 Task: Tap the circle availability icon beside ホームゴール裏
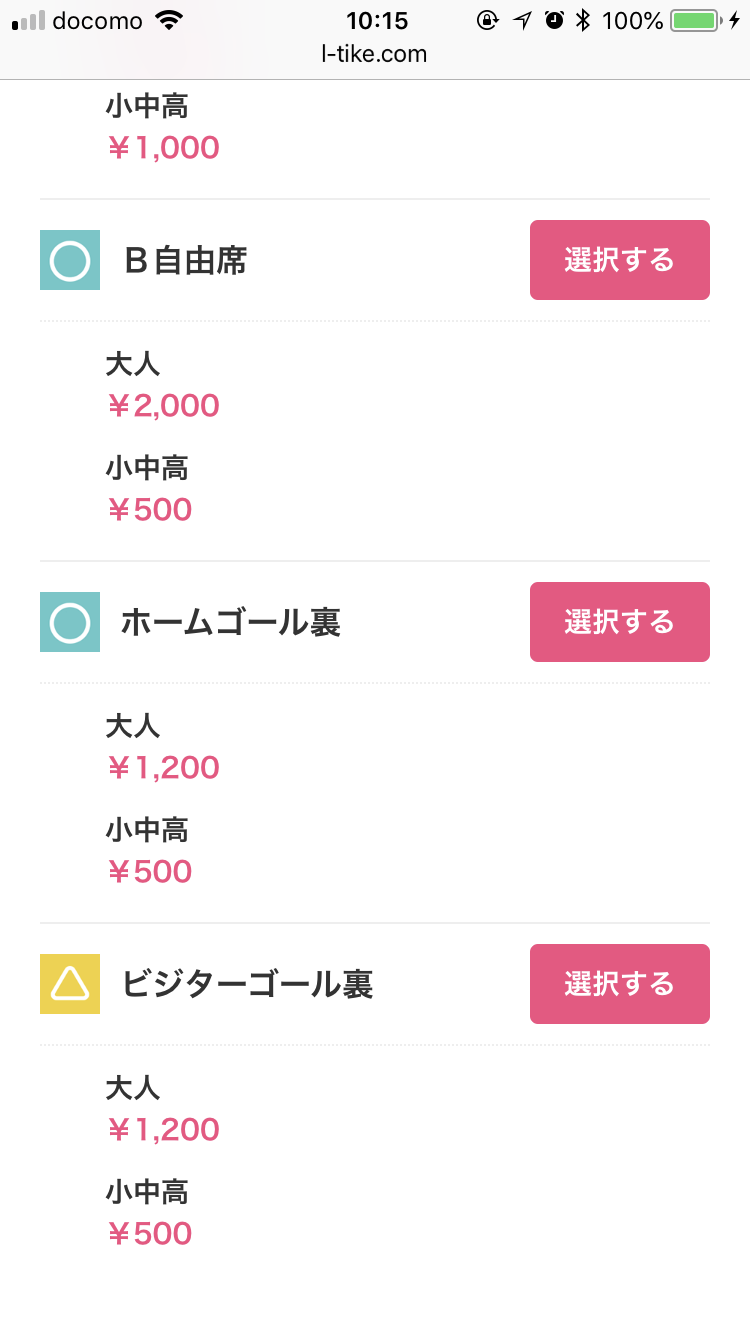(70, 622)
